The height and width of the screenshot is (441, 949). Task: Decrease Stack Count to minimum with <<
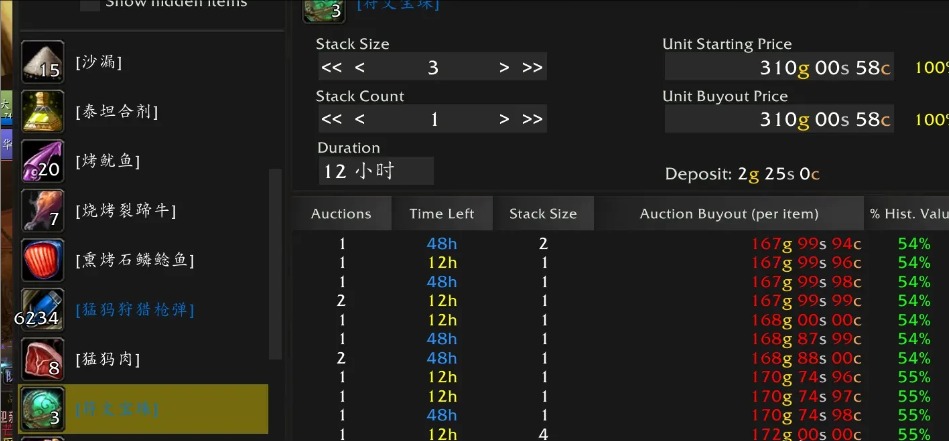point(332,119)
